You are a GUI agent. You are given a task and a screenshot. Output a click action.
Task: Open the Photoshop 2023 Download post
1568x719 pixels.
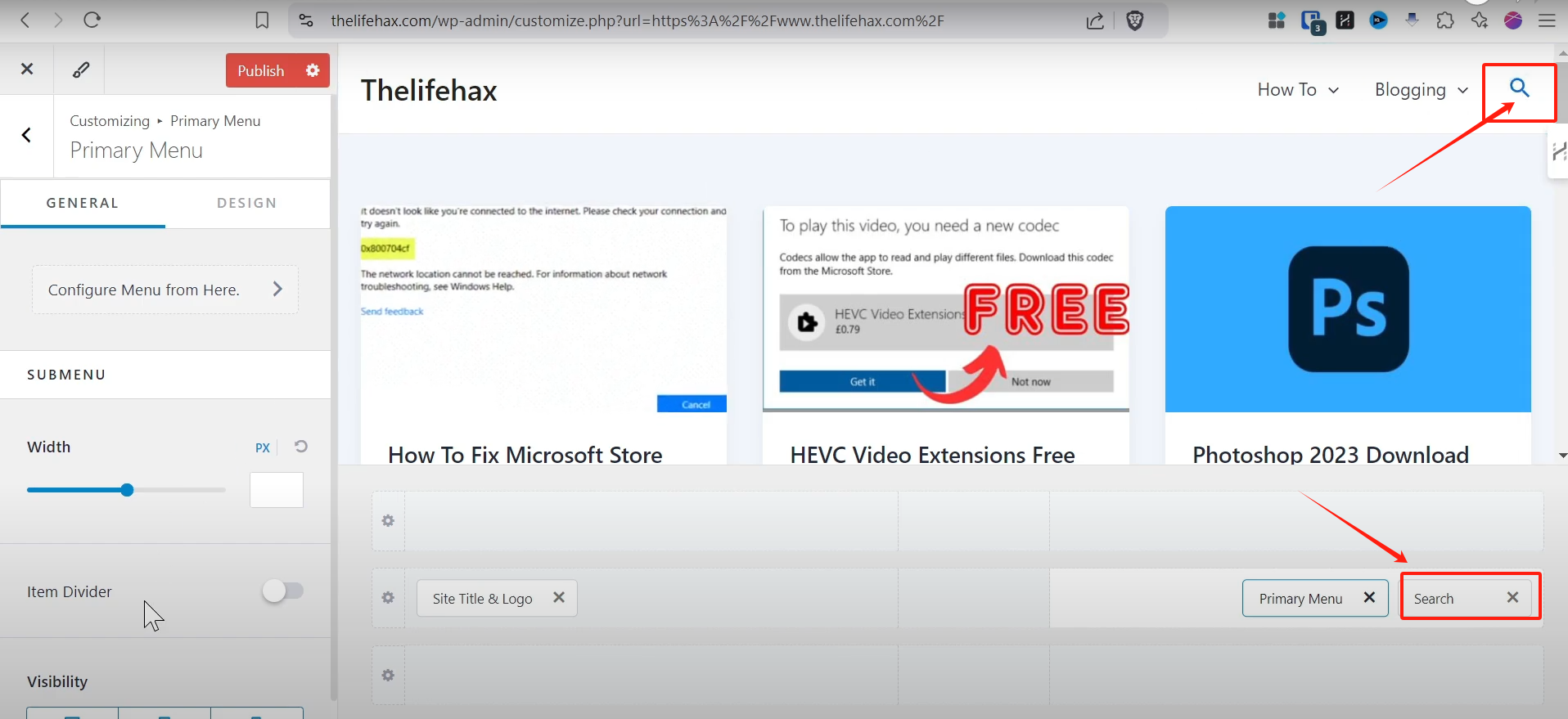click(x=1331, y=455)
